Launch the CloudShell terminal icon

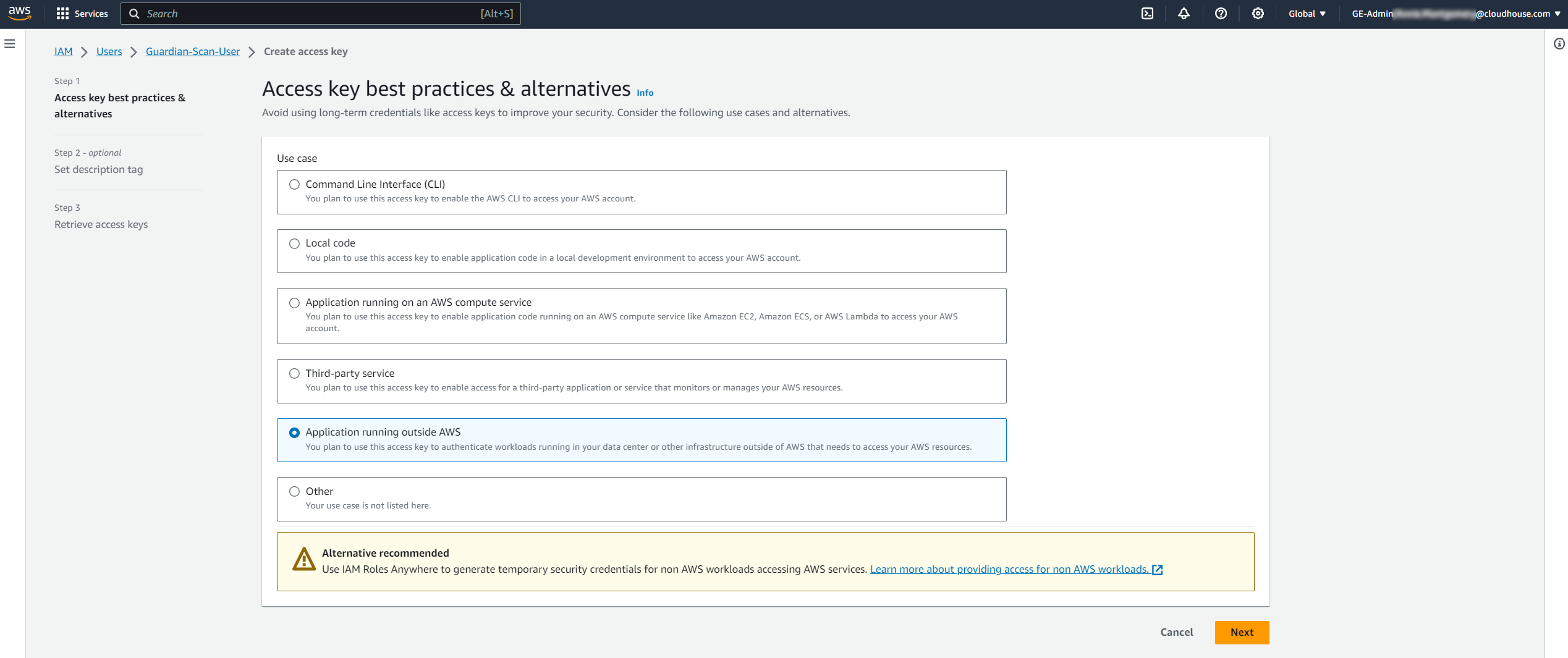click(1147, 14)
